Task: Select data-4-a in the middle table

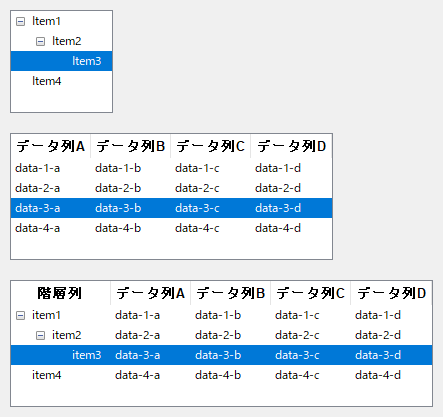Action: [38, 228]
